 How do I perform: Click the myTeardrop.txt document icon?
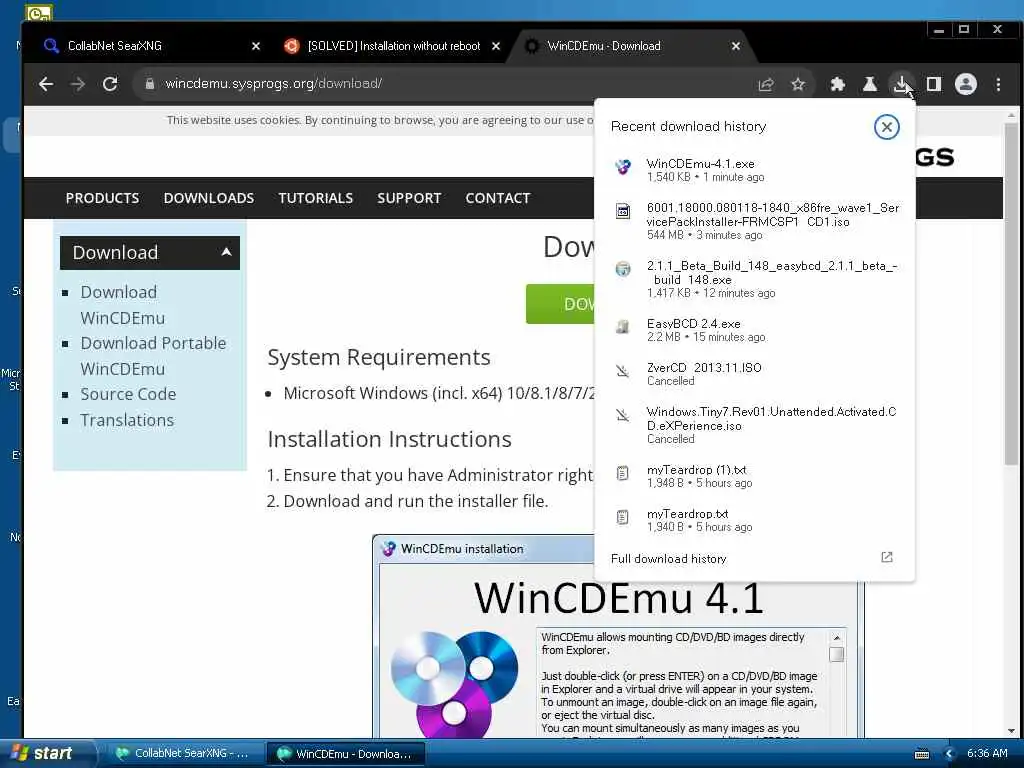[623, 517]
